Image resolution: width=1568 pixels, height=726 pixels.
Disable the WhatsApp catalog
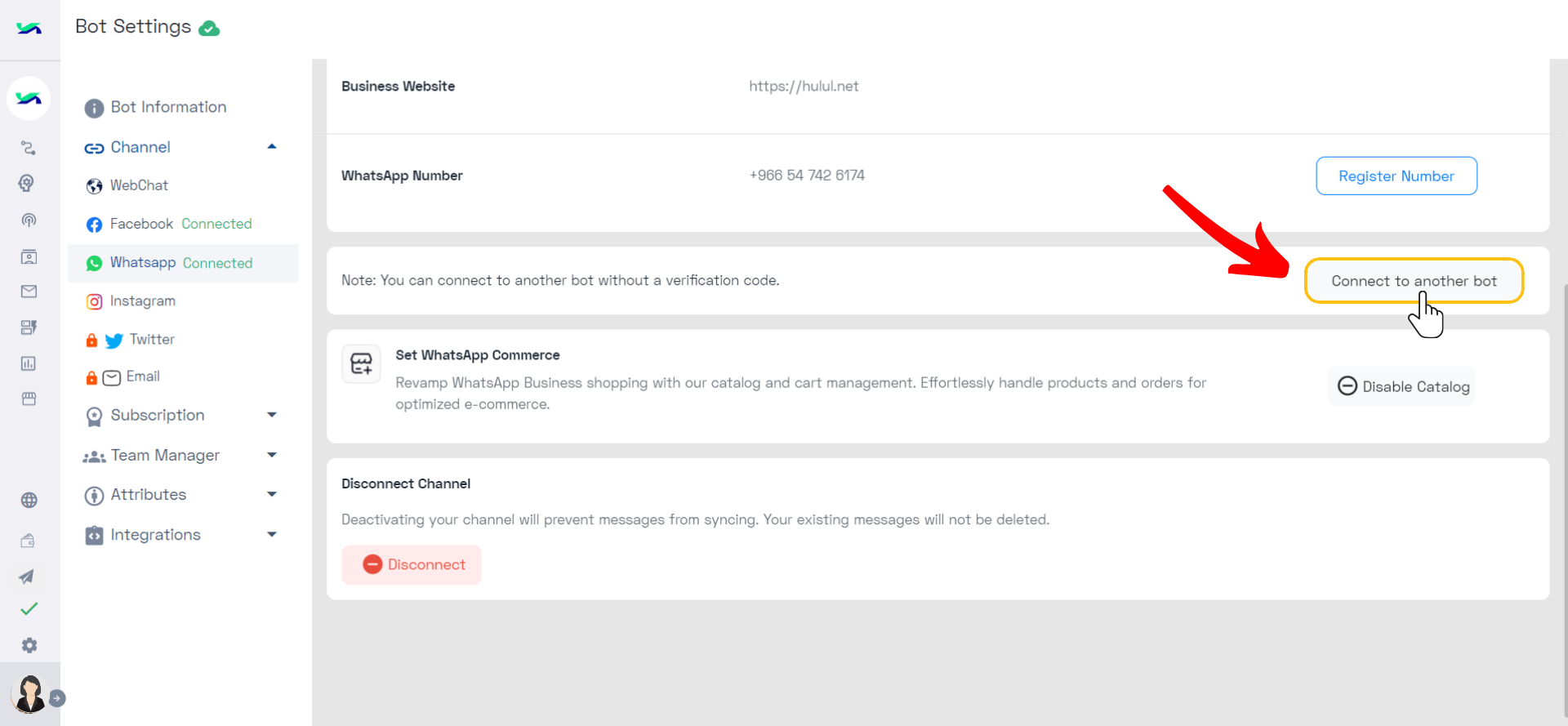1402,386
